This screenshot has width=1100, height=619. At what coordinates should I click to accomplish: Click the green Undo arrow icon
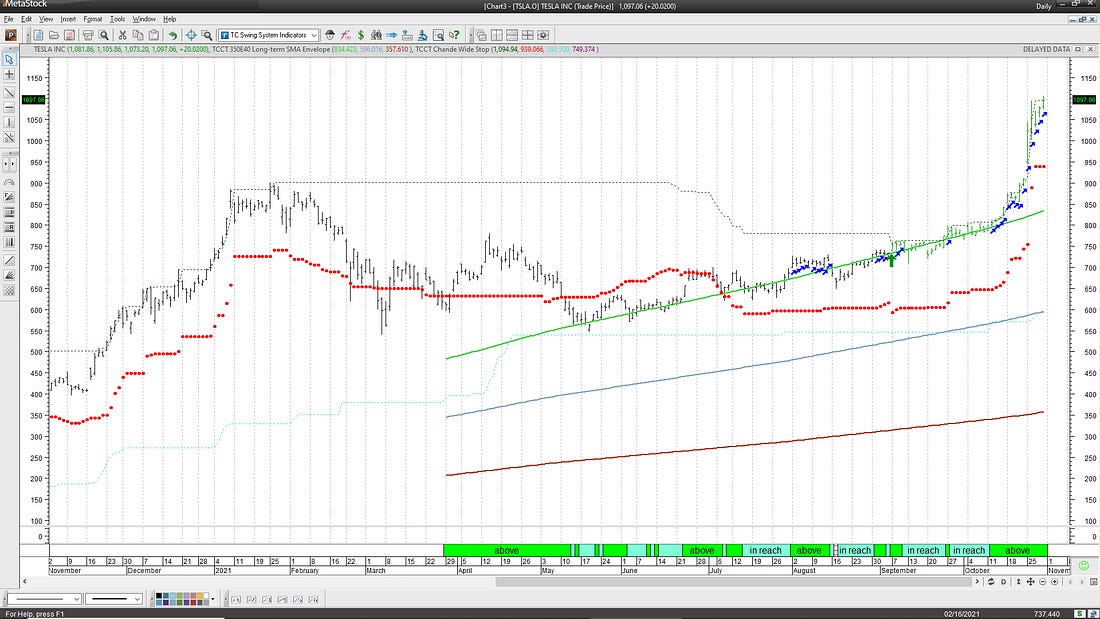pyautogui.click(x=173, y=35)
